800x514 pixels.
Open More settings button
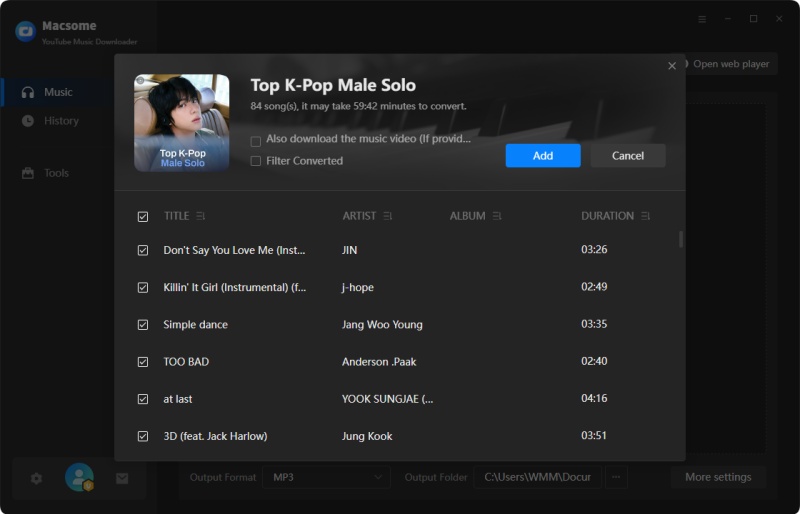pyautogui.click(x=718, y=477)
